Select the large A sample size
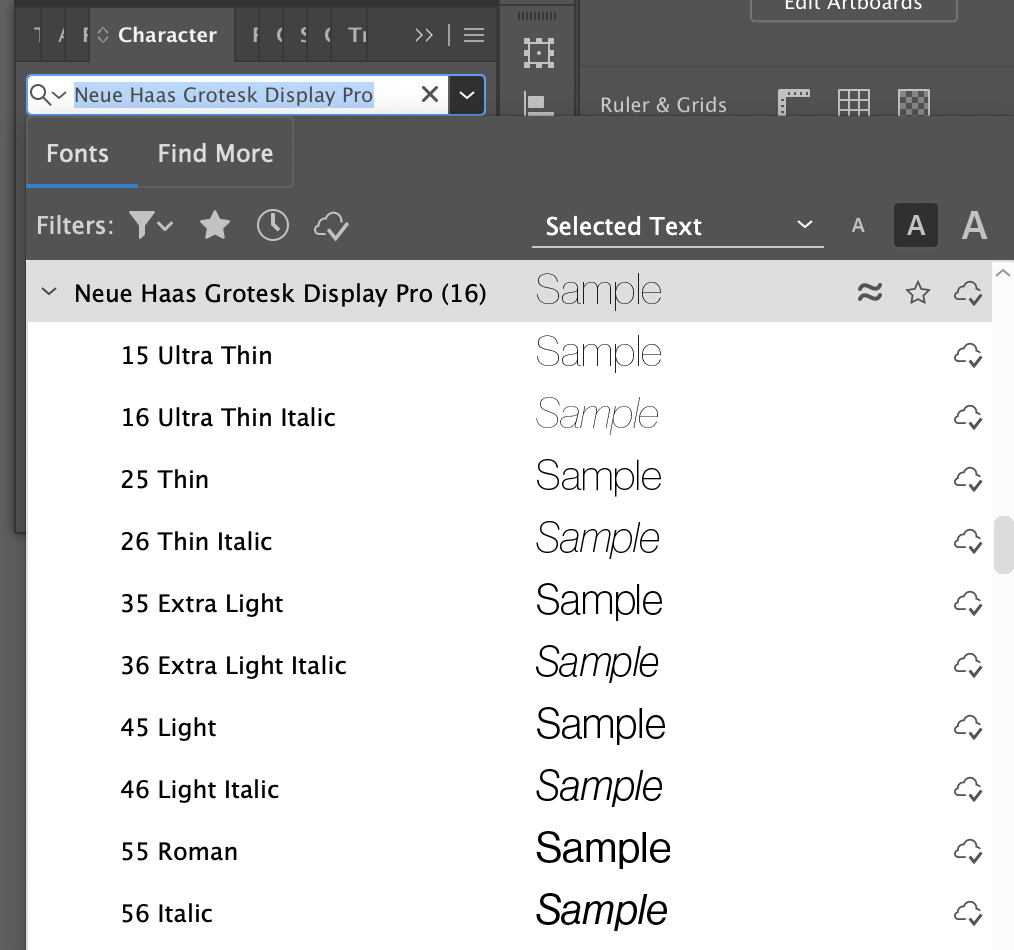The height and width of the screenshot is (950, 1014). point(973,225)
